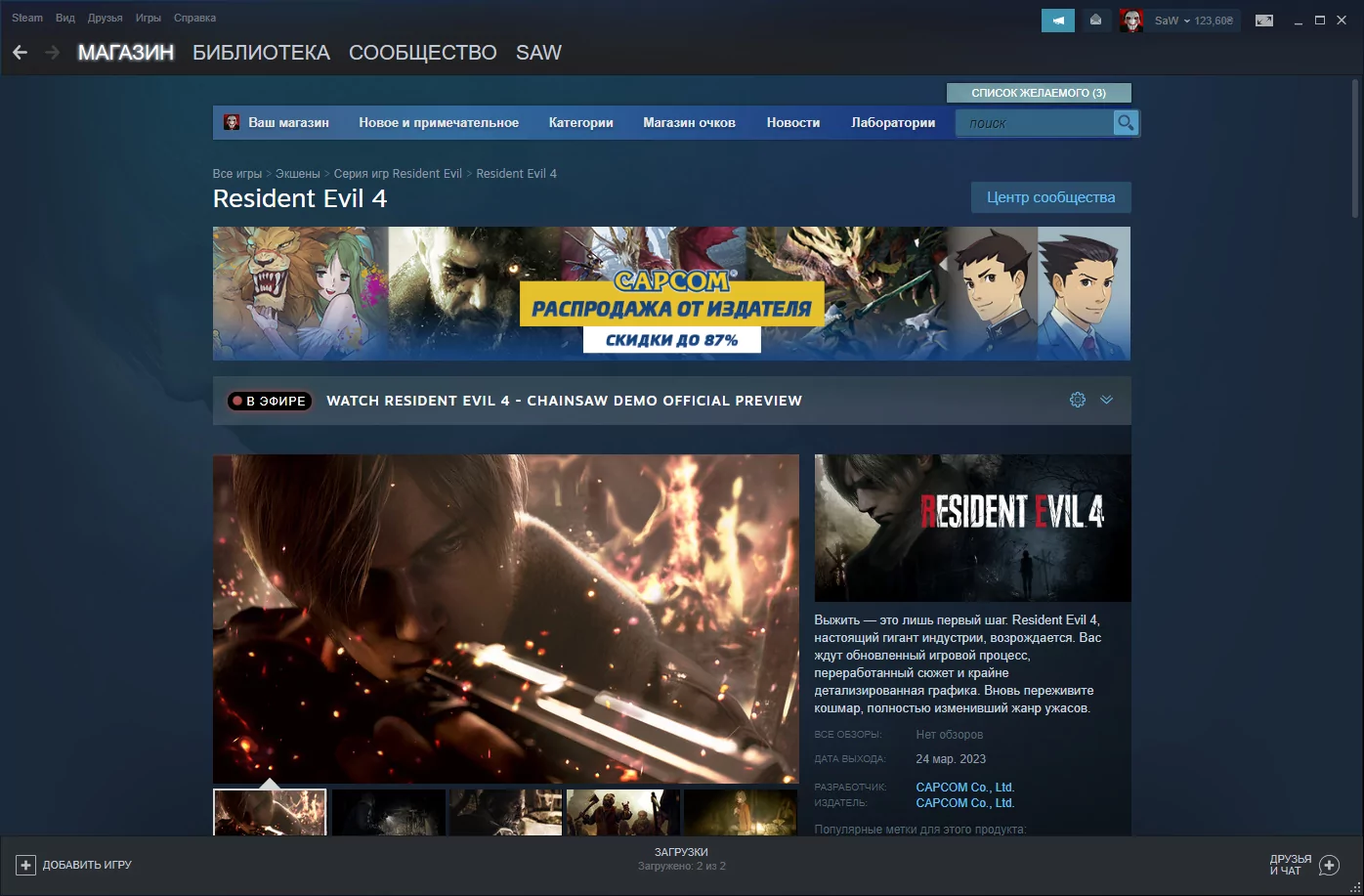This screenshot has width=1364, height=896.
Task: Click the magnifier search icon
Action: point(1126,123)
